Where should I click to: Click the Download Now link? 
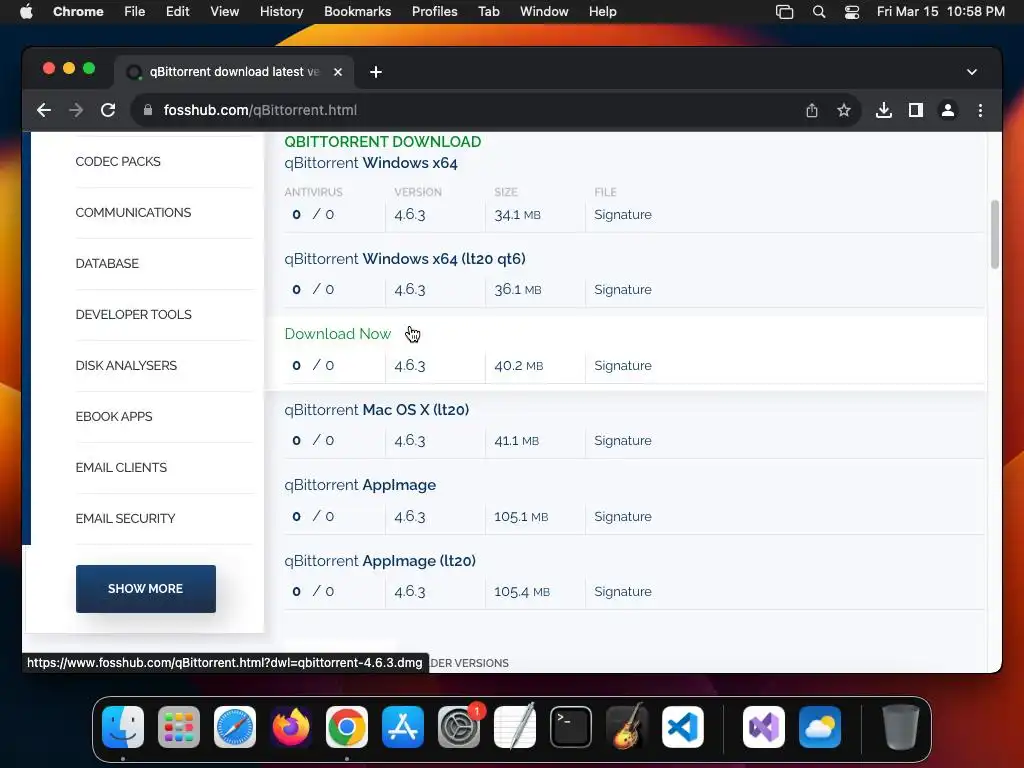pyautogui.click(x=338, y=334)
